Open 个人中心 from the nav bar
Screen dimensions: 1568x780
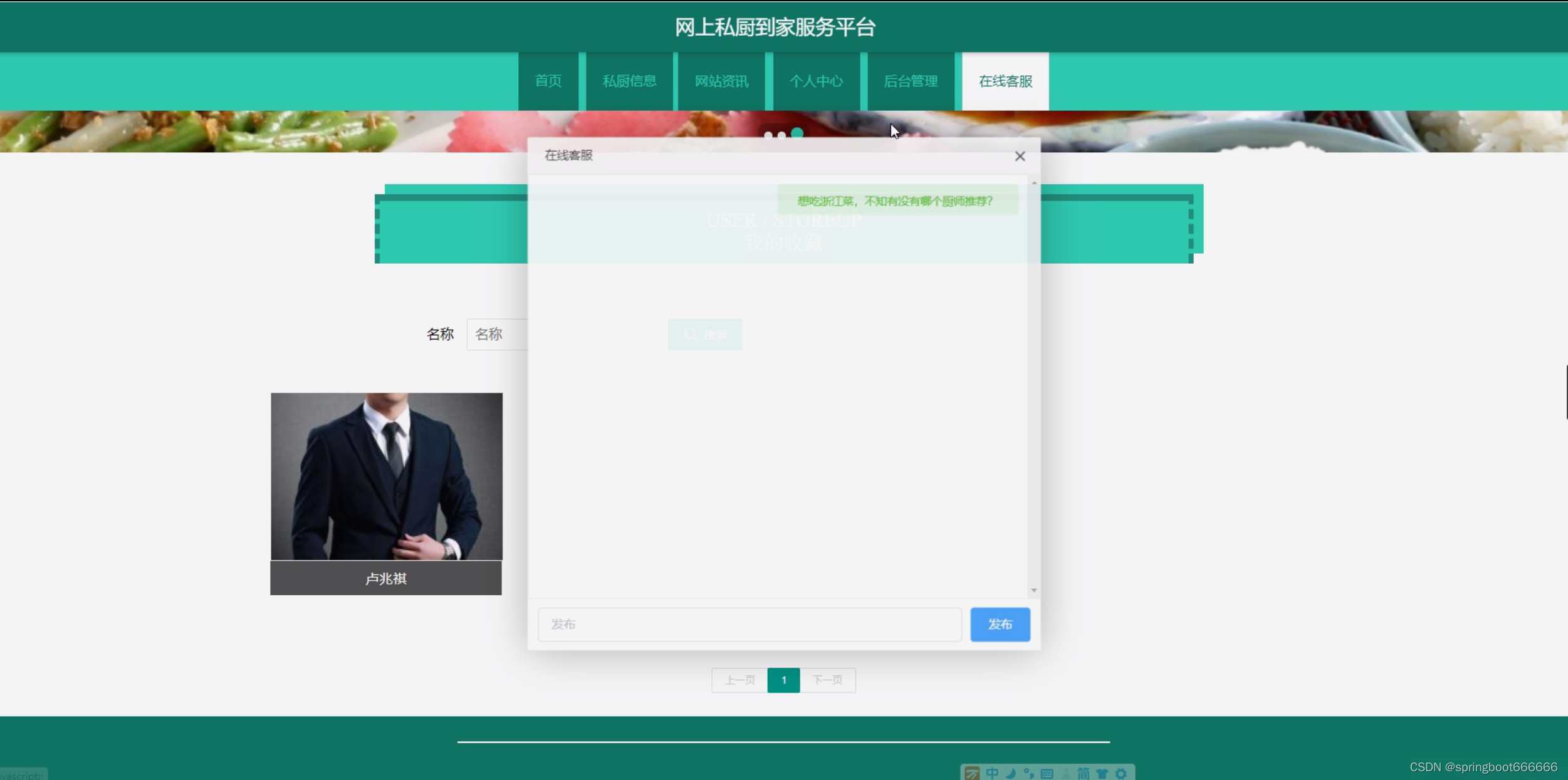pyautogui.click(x=816, y=81)
